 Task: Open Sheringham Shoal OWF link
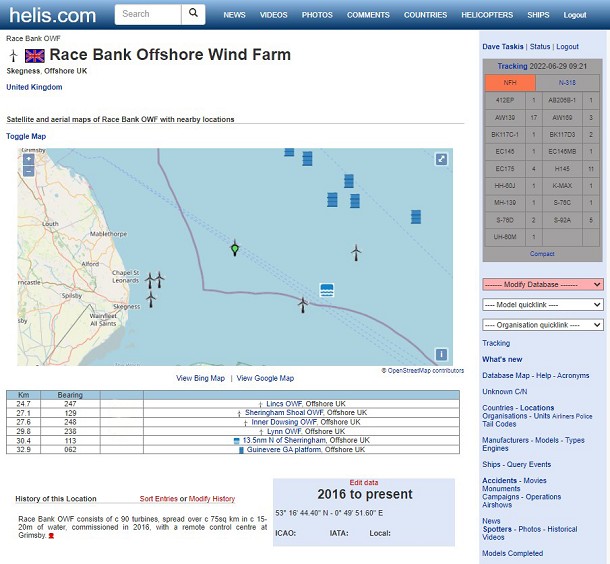click(284, 413)
